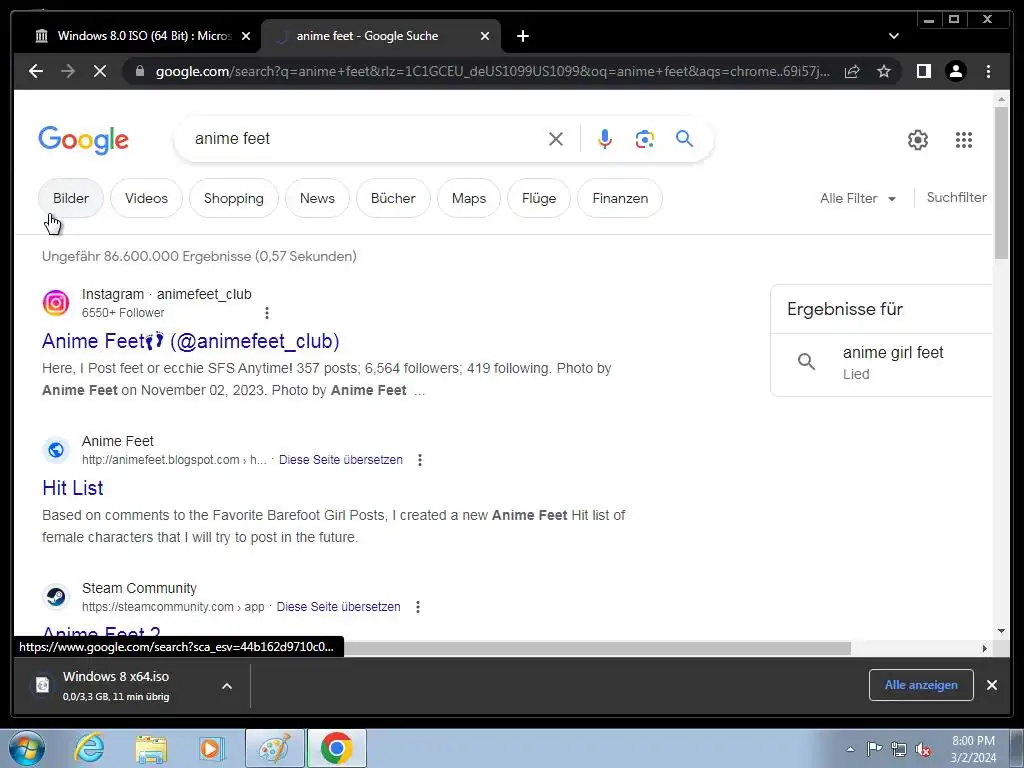This screenshot has height=768, width=1024.
Task: Click the blogspot result globe icon
Action: [56, 450]
